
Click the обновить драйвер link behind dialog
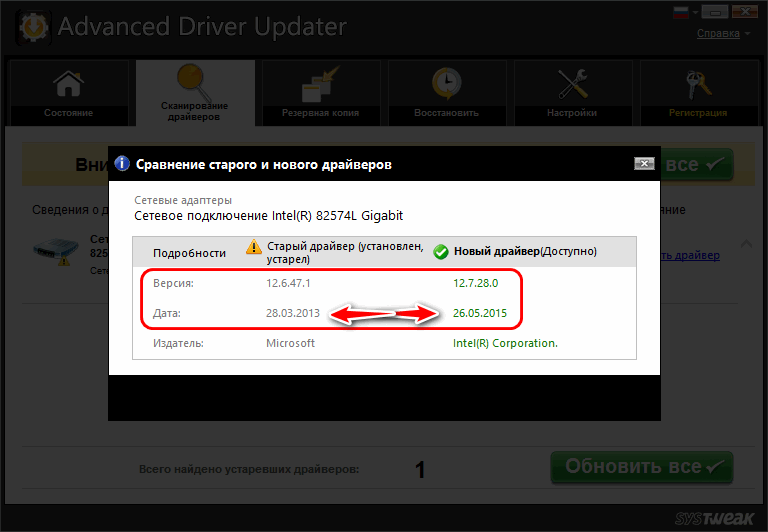click(x=690, y=255)
